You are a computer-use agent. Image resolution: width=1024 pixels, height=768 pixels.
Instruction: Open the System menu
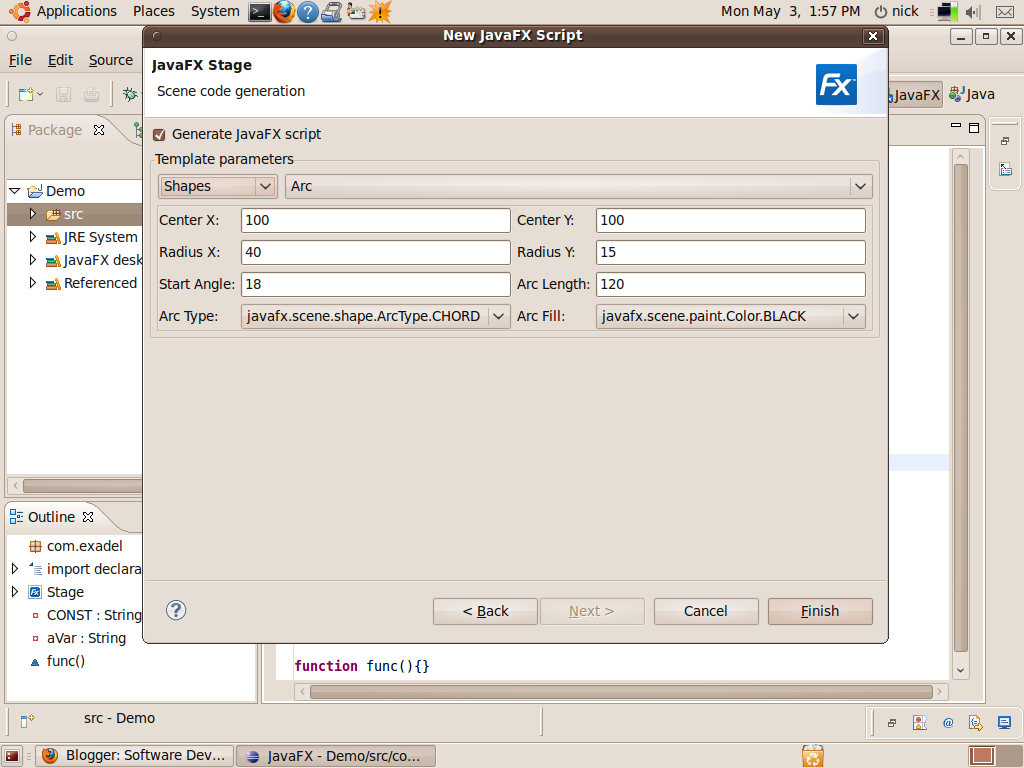pos(215,11)
